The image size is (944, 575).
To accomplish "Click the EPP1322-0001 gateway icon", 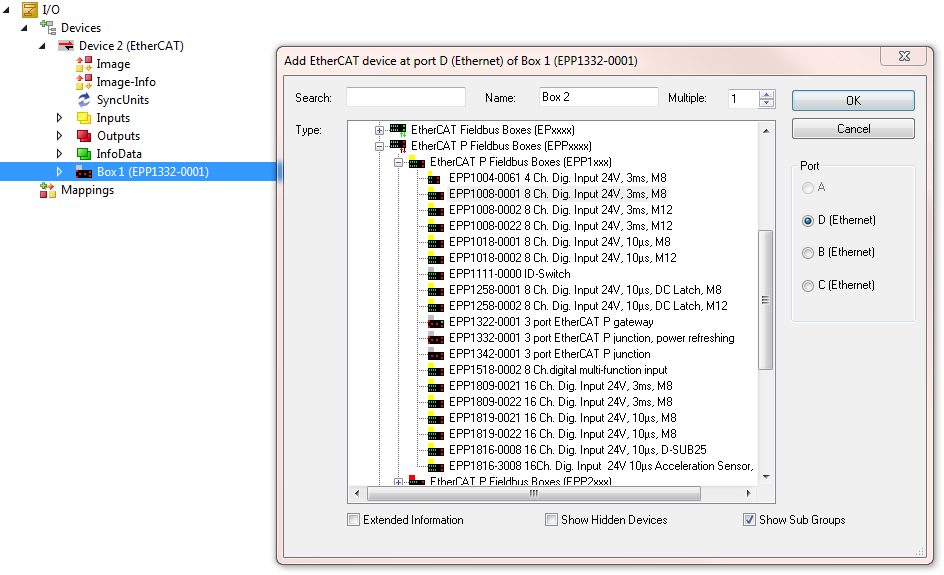I will point(436,322).
